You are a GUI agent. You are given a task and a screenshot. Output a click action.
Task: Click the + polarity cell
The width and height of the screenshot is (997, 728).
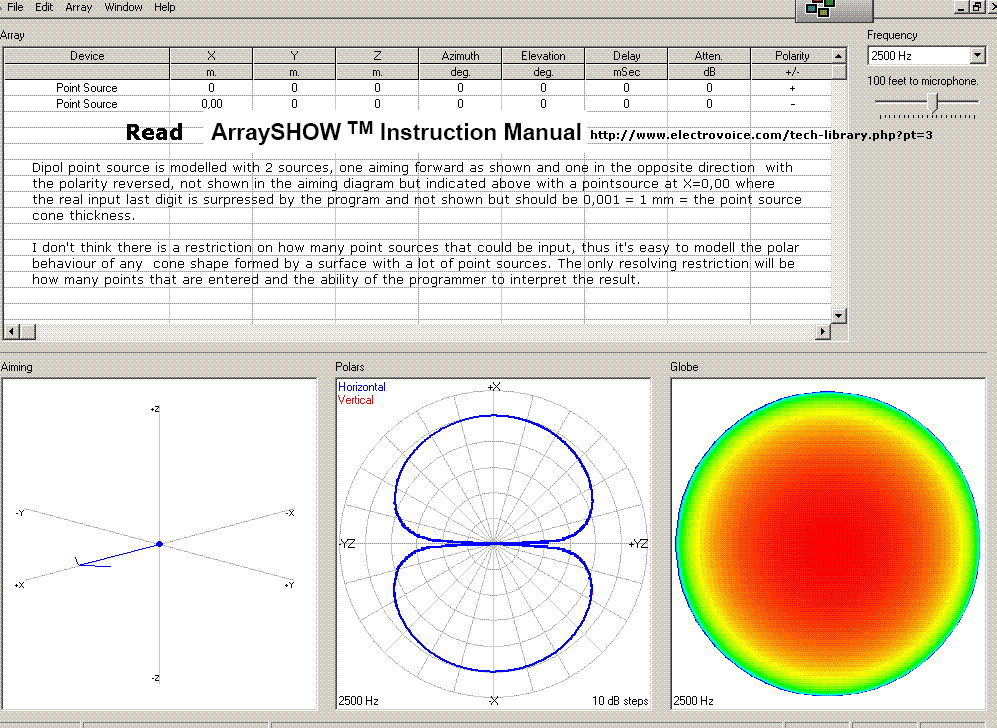click(792, 88)
